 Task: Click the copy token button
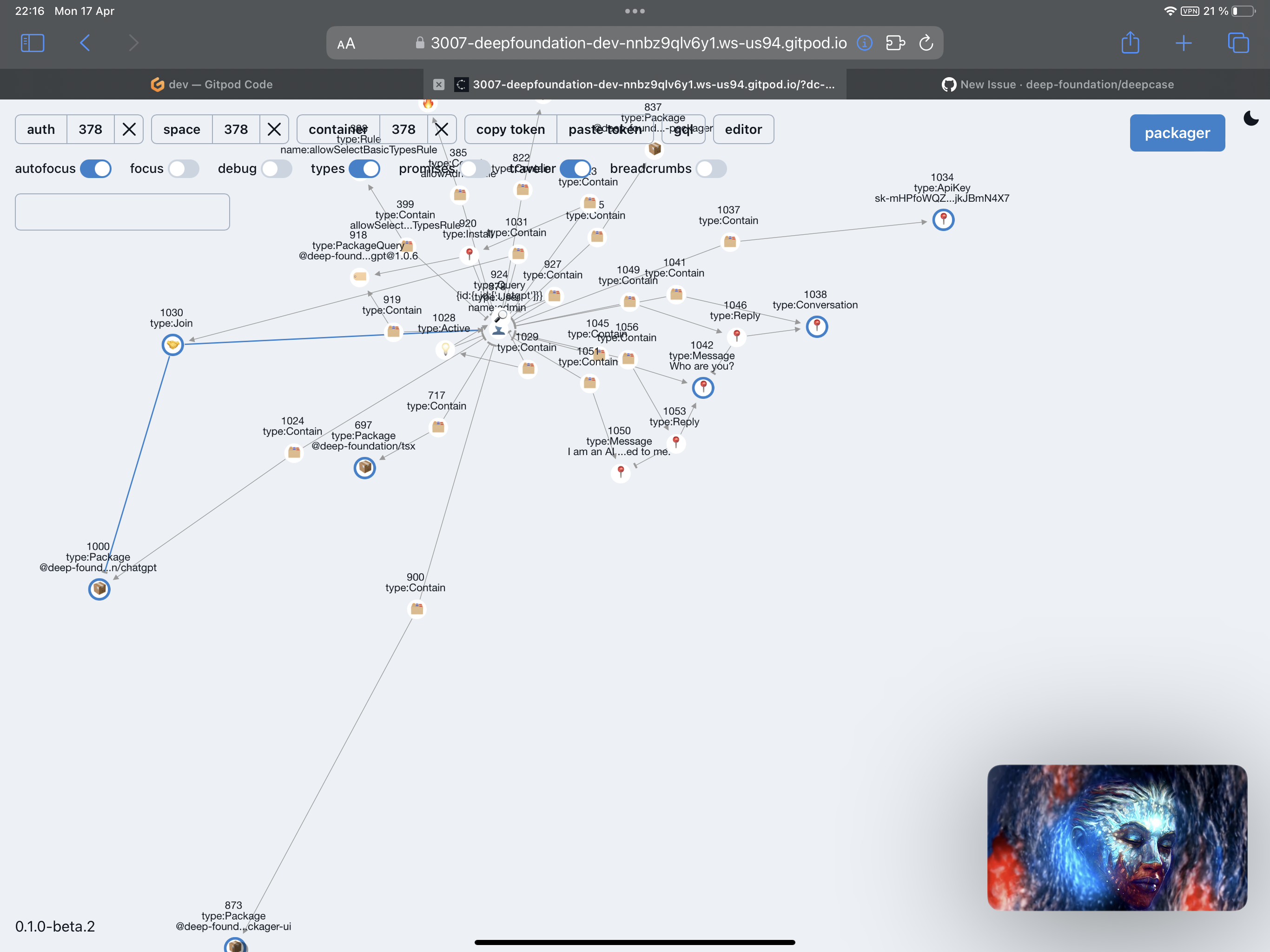pos(510,129)
